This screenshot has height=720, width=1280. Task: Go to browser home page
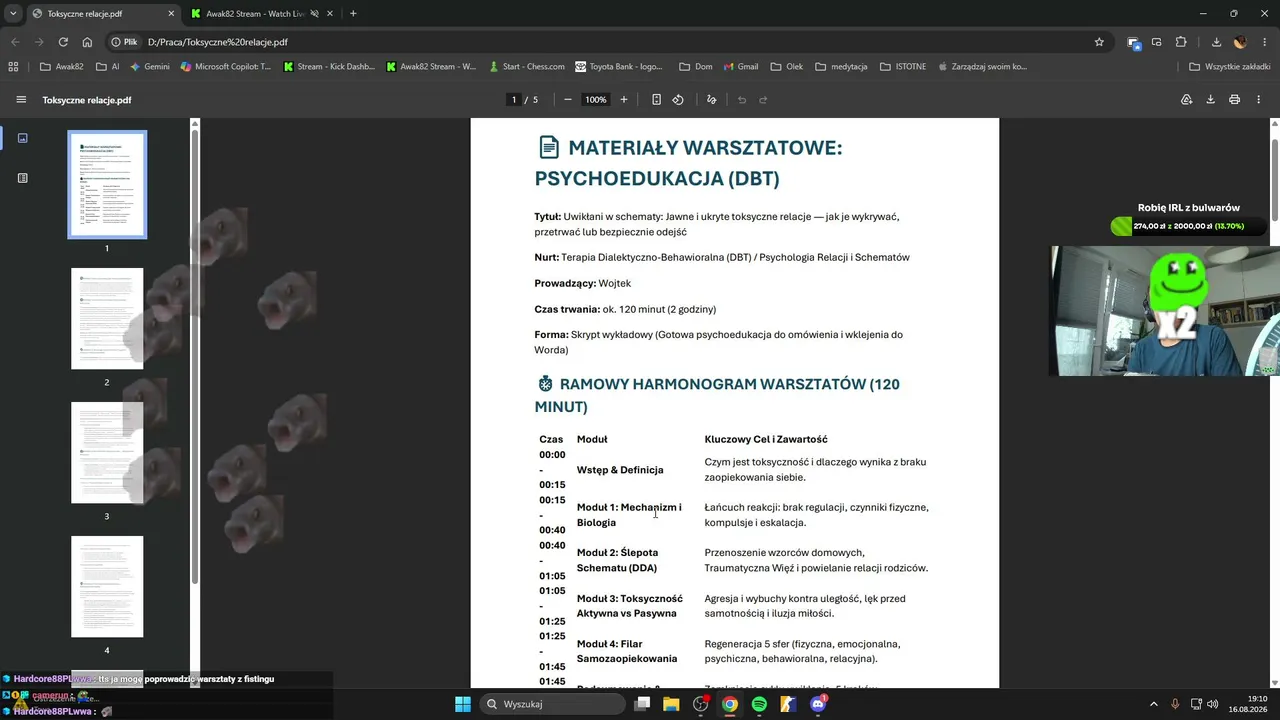(87, 42)
